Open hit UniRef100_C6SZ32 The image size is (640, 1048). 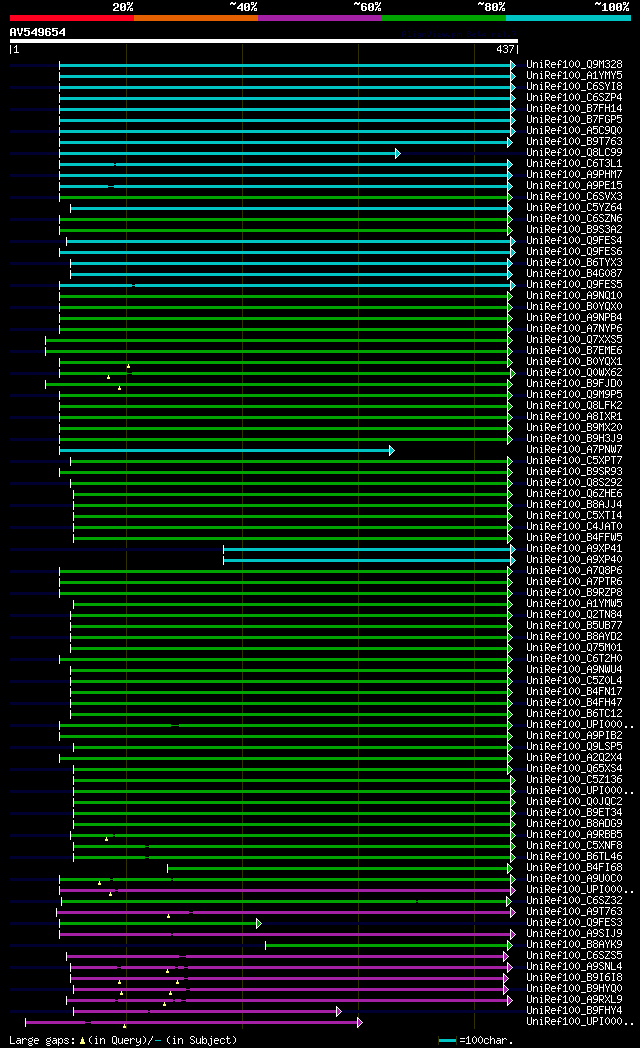point(574,901)
